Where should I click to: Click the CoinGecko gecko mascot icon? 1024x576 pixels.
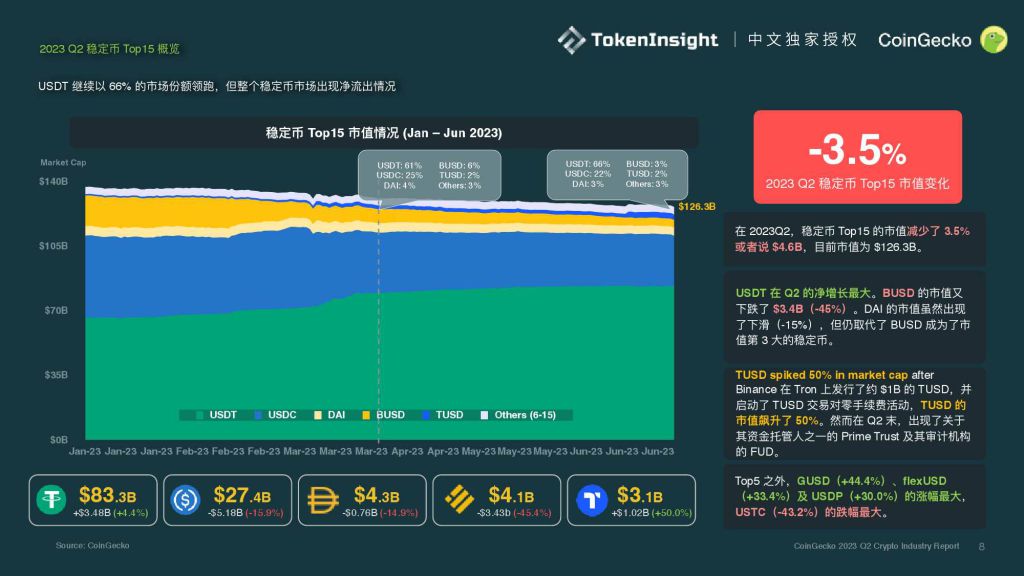pyautogui.click(x=994, y=40)
